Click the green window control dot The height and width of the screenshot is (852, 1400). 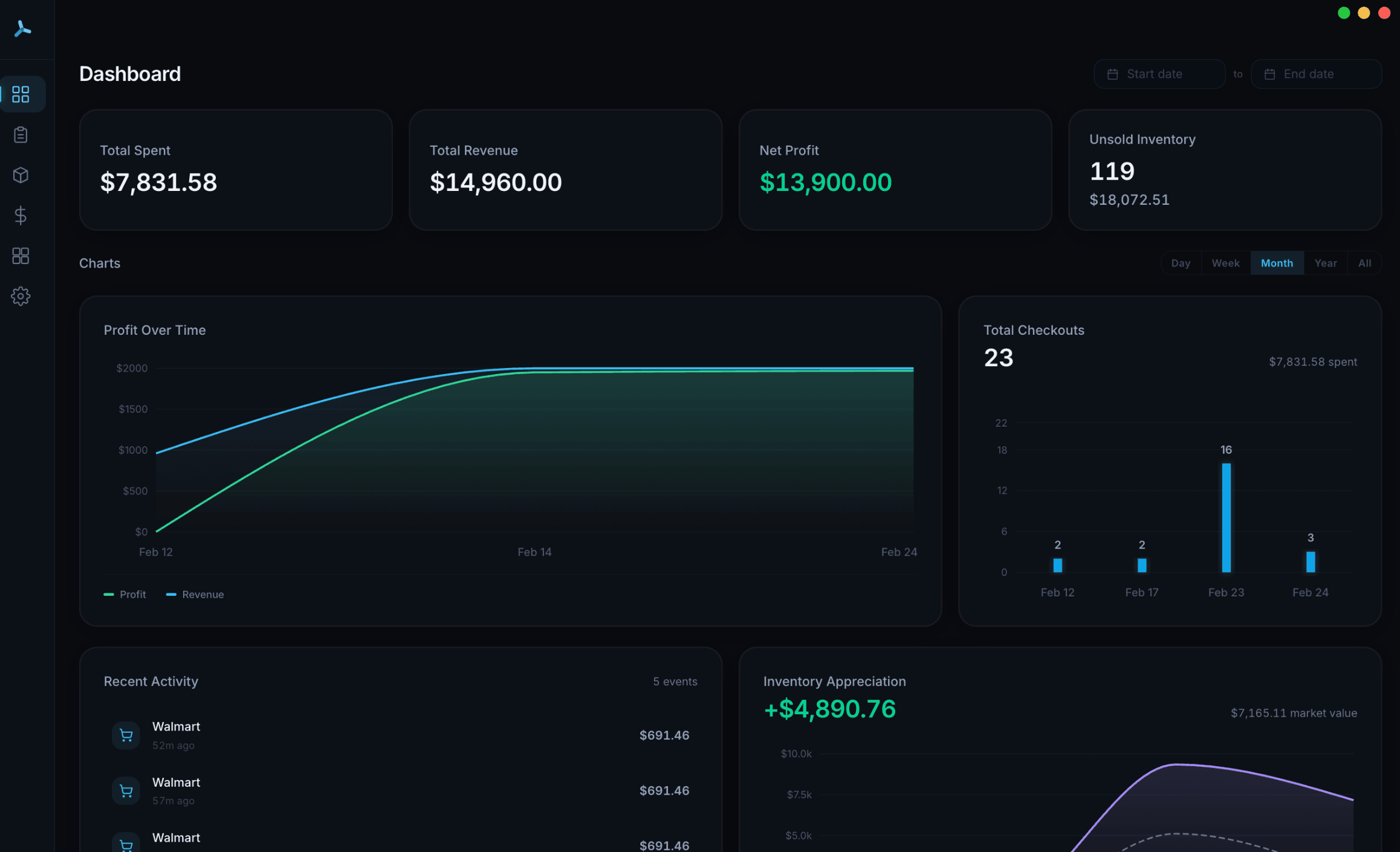1344,13
